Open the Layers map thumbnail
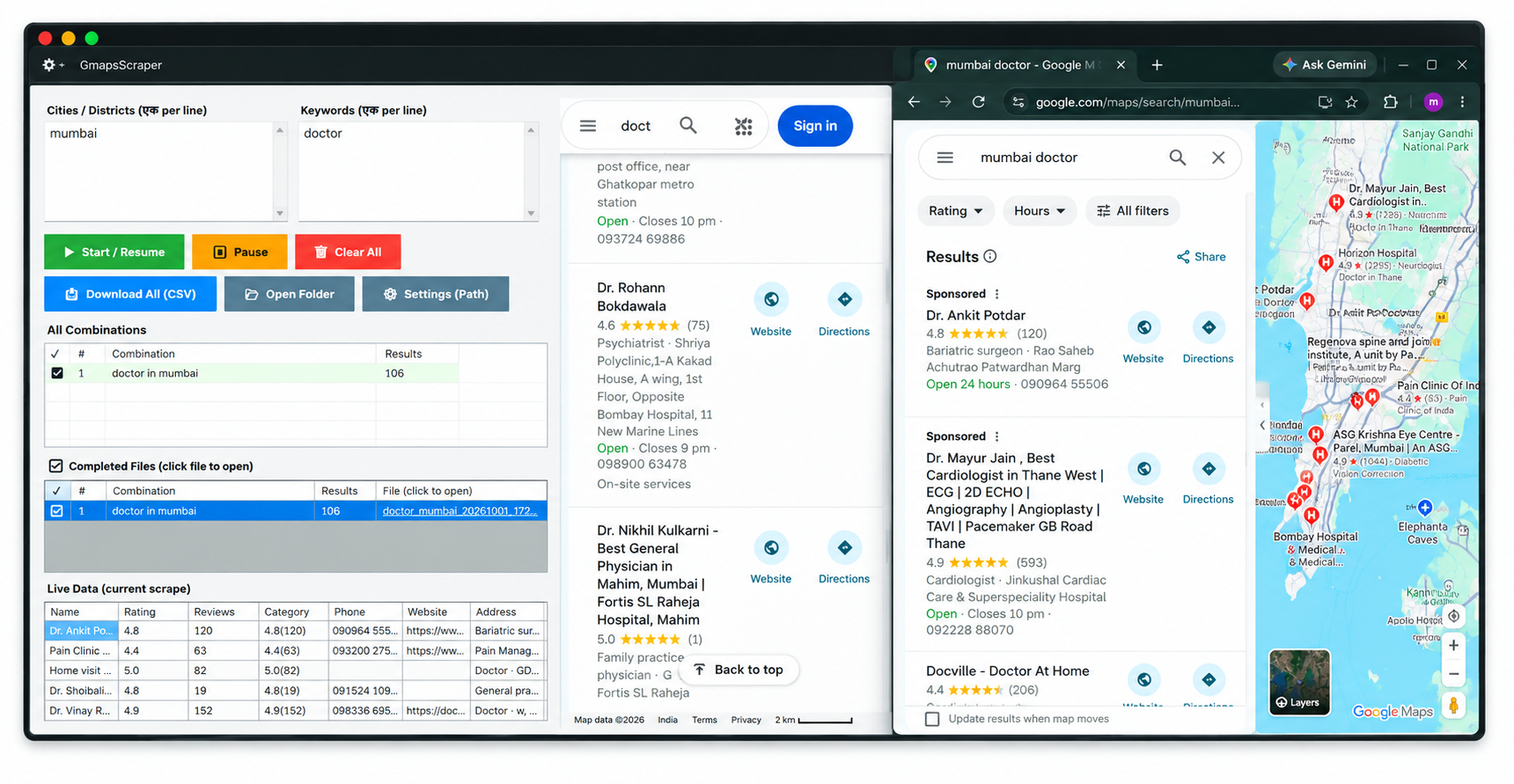 [x=1299, y=682]
